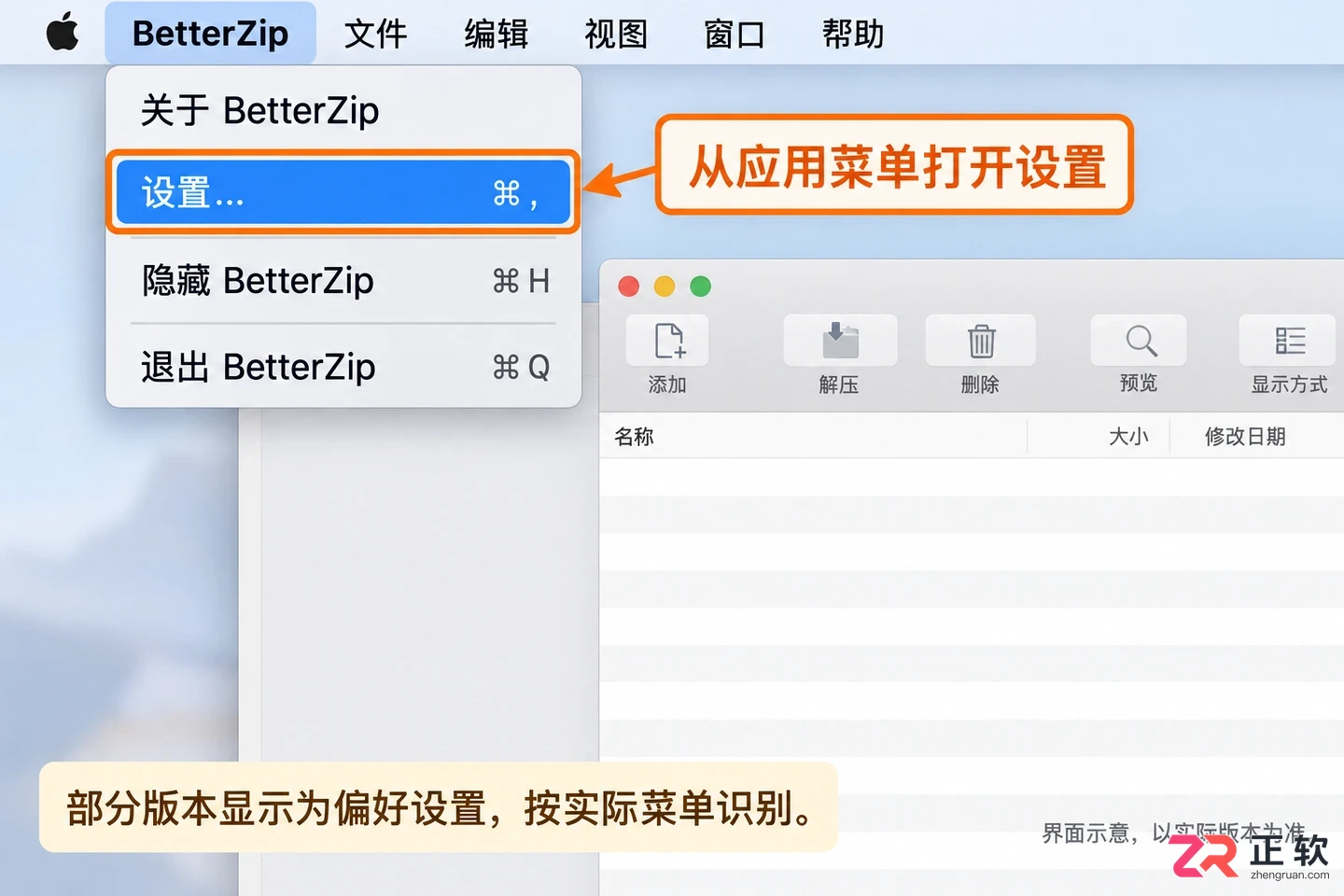Click the 添加 file icon in toolbar
The image size is (1344, 896).
point(667,341)
